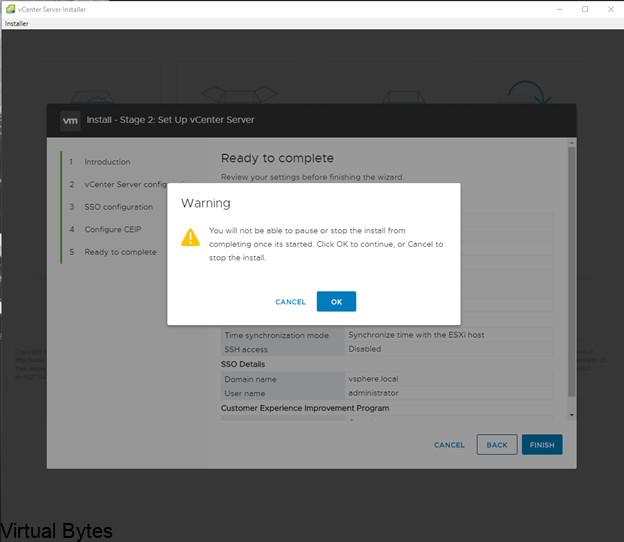
Task: Click the Upgrade open-box icon behind the wizard
Action: [x=240, y=95]
